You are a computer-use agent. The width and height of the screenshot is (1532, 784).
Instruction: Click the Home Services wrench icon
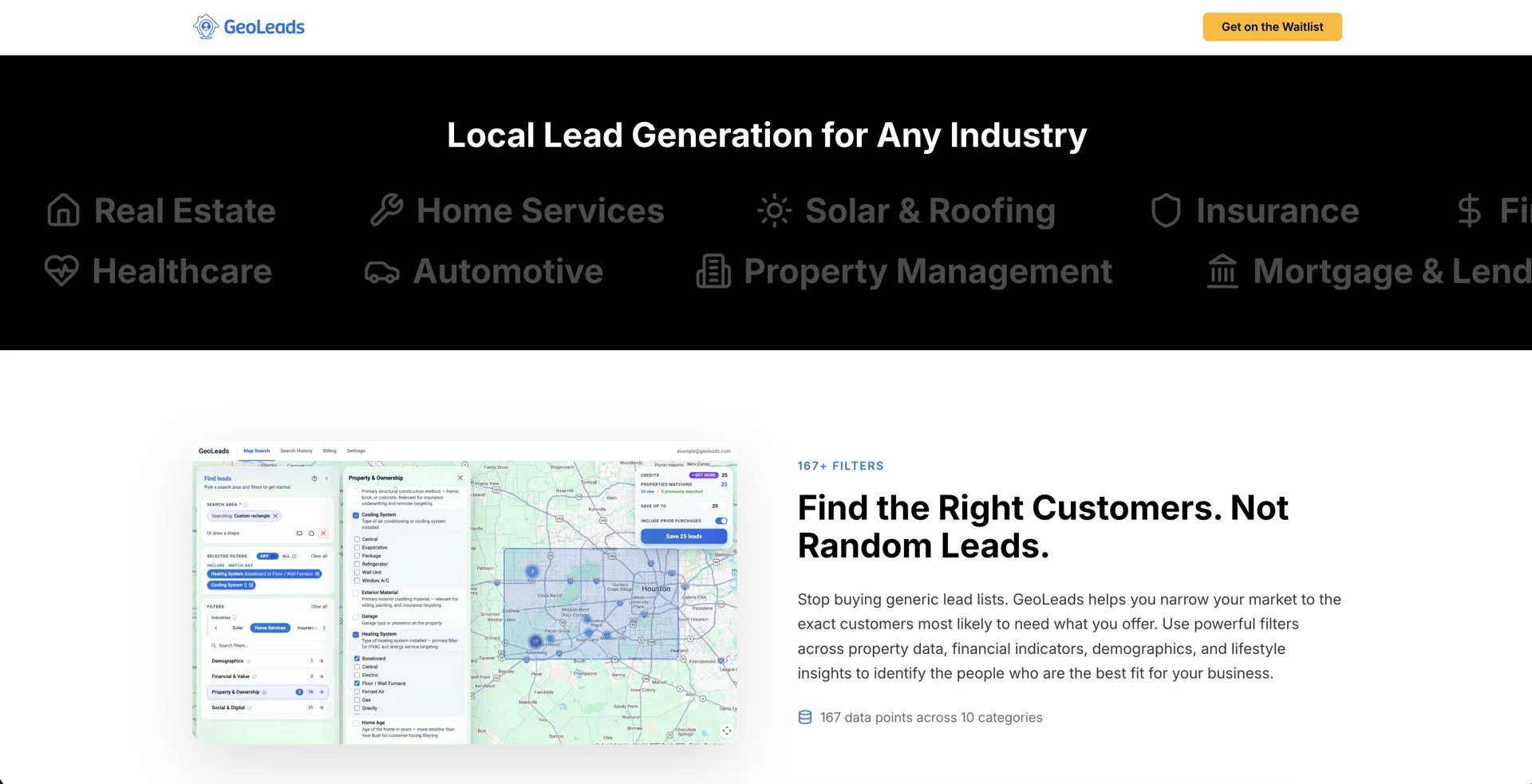pyautogui.click(x=387, y=211)
